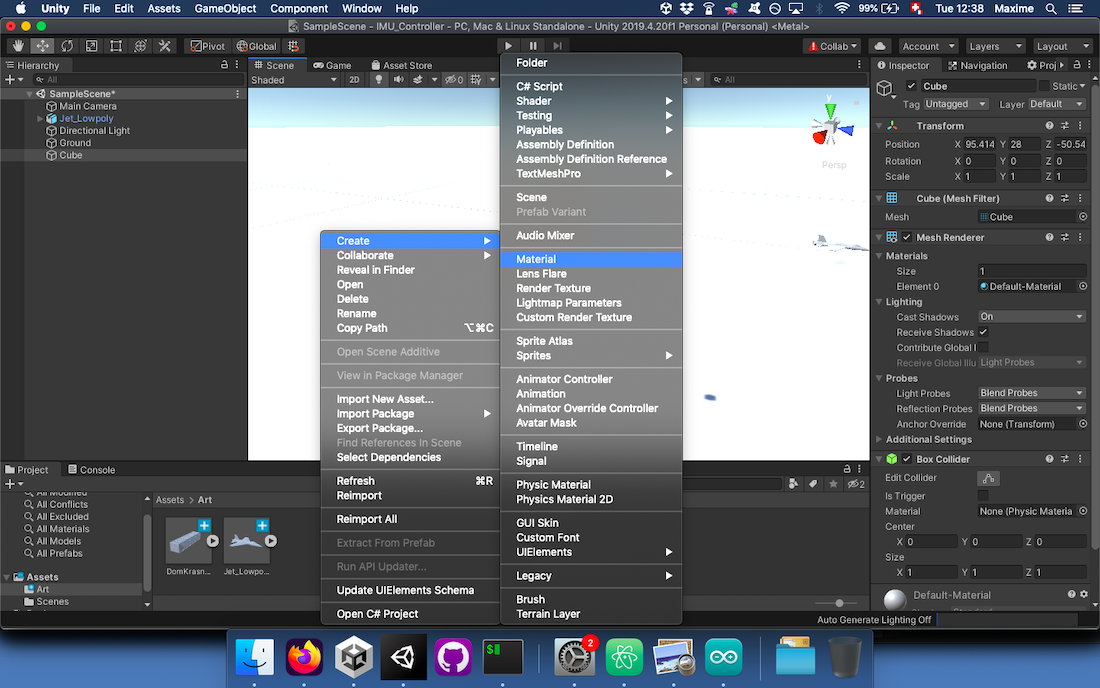The height and width of the screenshot is (688, 1100).
Task: Click the Position X field
Action: click(979, 144)
